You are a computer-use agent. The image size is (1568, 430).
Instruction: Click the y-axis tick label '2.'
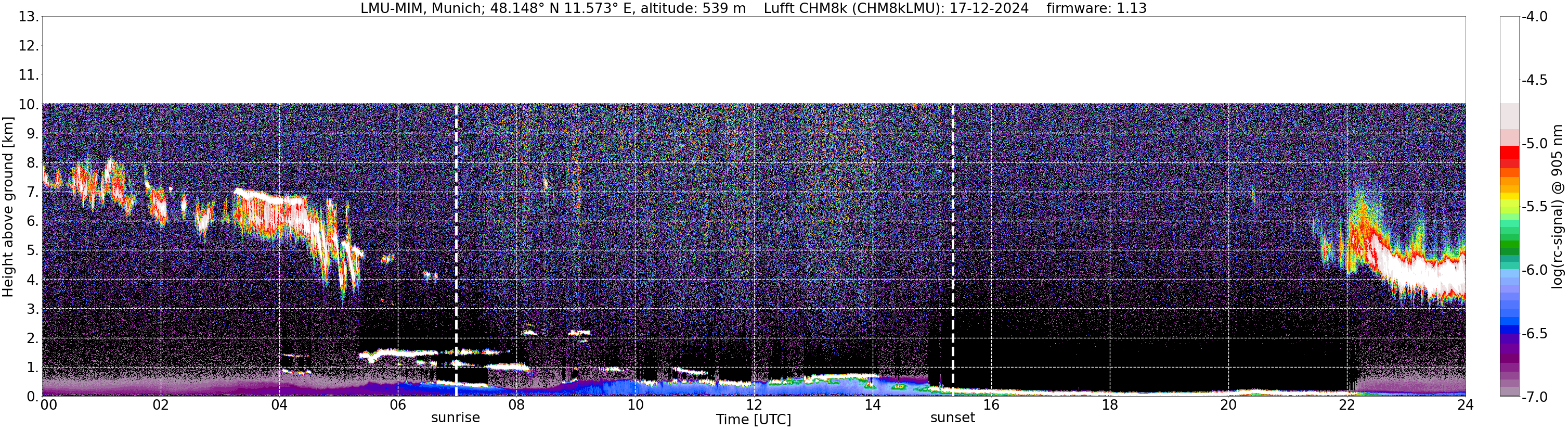pyautogui.click(x=33, y=339)
